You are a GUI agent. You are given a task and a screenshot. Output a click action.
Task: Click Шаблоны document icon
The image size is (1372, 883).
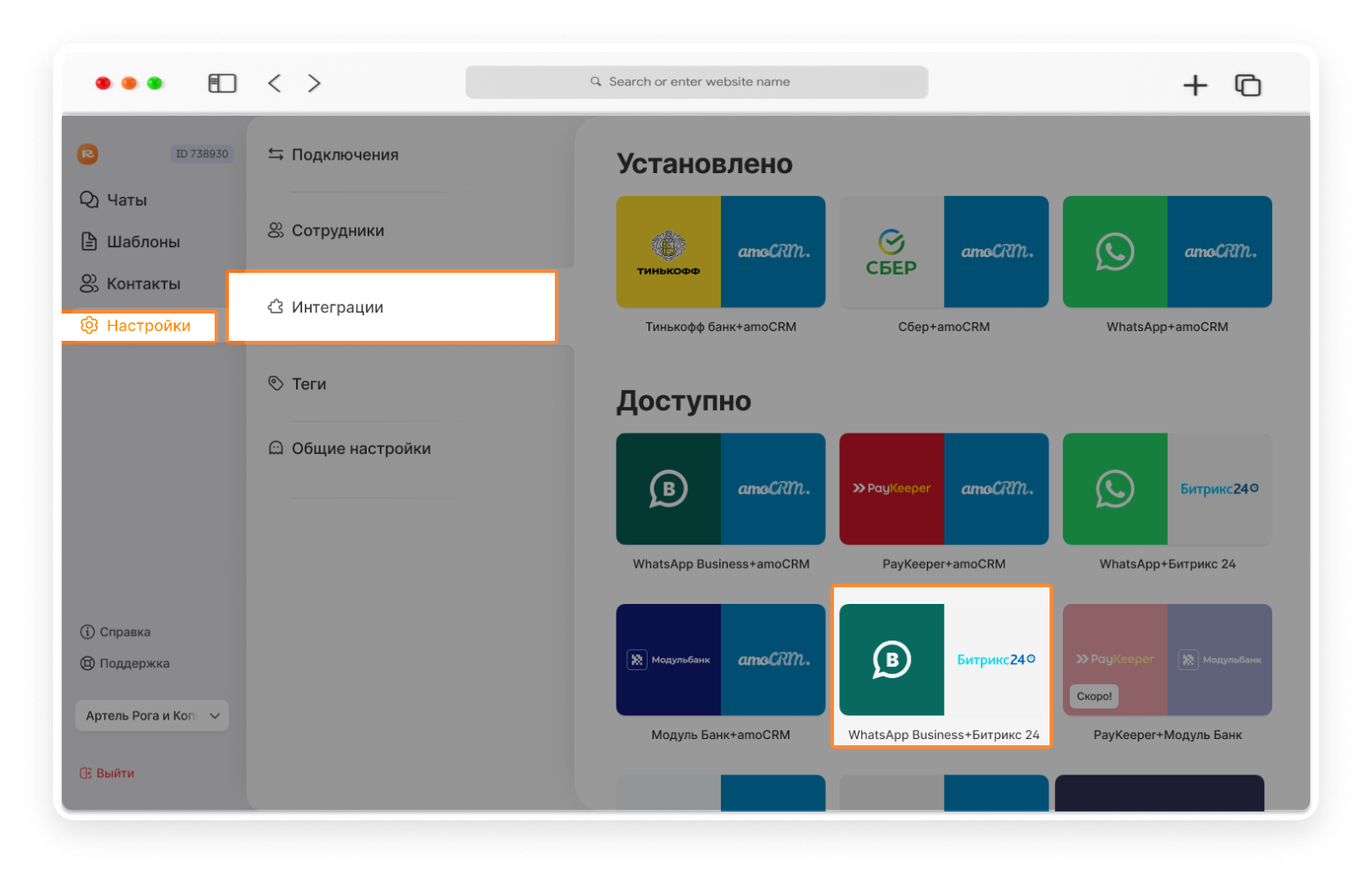click(x=89, y=241)
